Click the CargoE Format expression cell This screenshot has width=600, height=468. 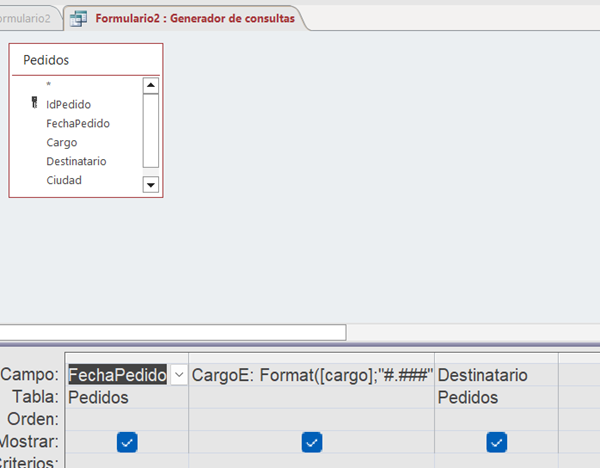(x=311, y=375)
